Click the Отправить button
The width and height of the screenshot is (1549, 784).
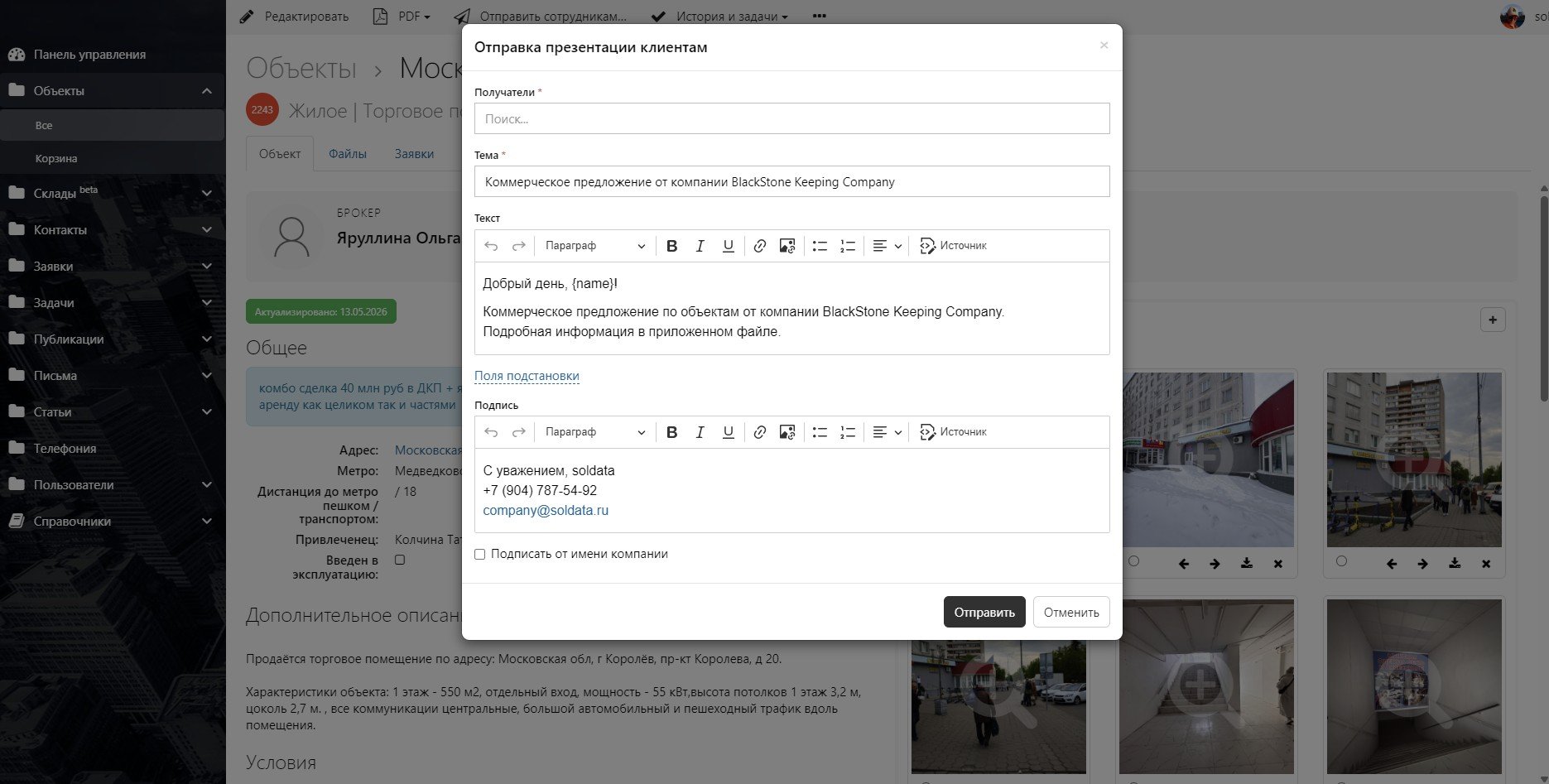[x=984, y=613]
